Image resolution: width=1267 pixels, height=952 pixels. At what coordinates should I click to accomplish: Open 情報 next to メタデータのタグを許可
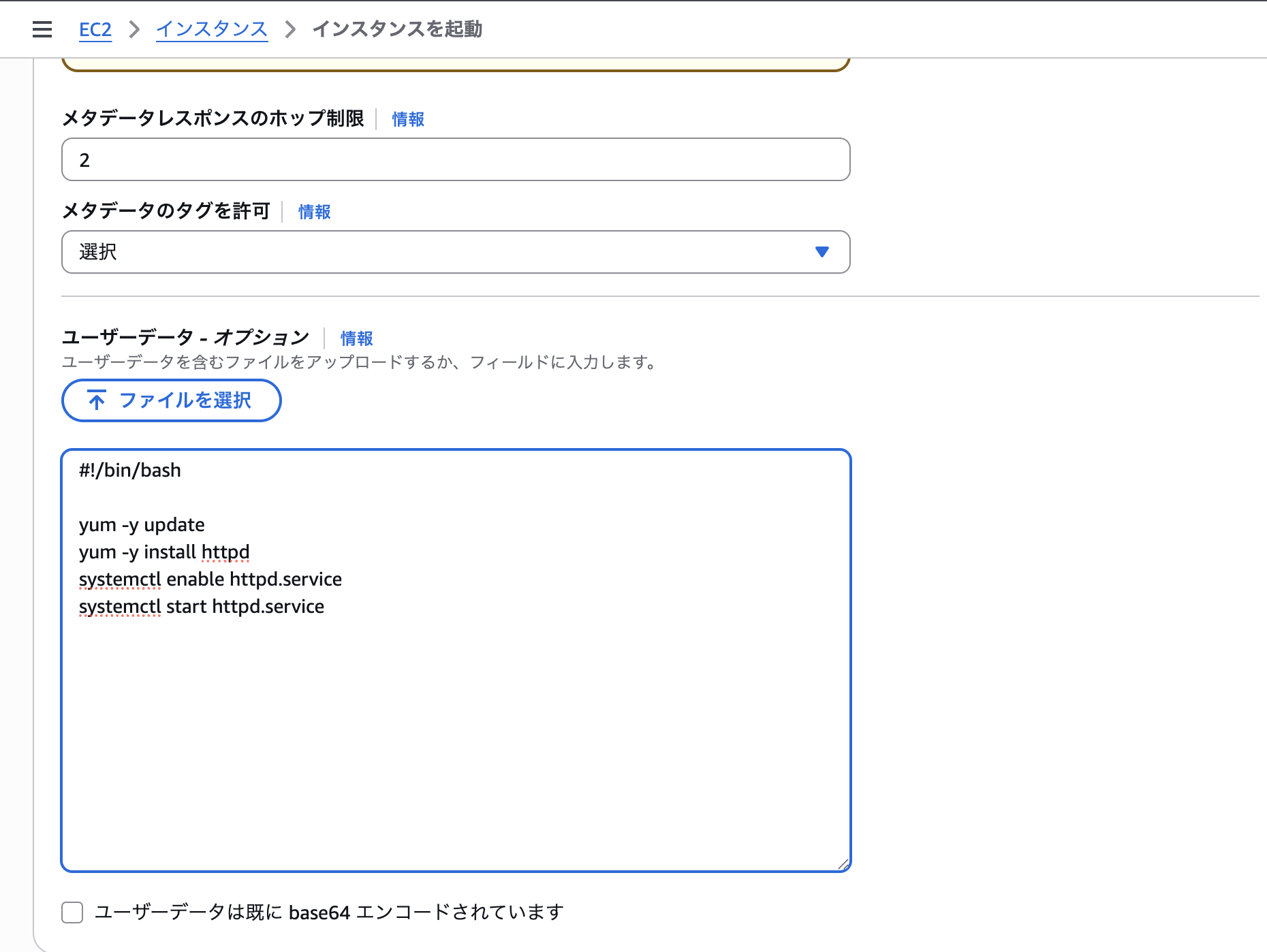coord(313,212)
